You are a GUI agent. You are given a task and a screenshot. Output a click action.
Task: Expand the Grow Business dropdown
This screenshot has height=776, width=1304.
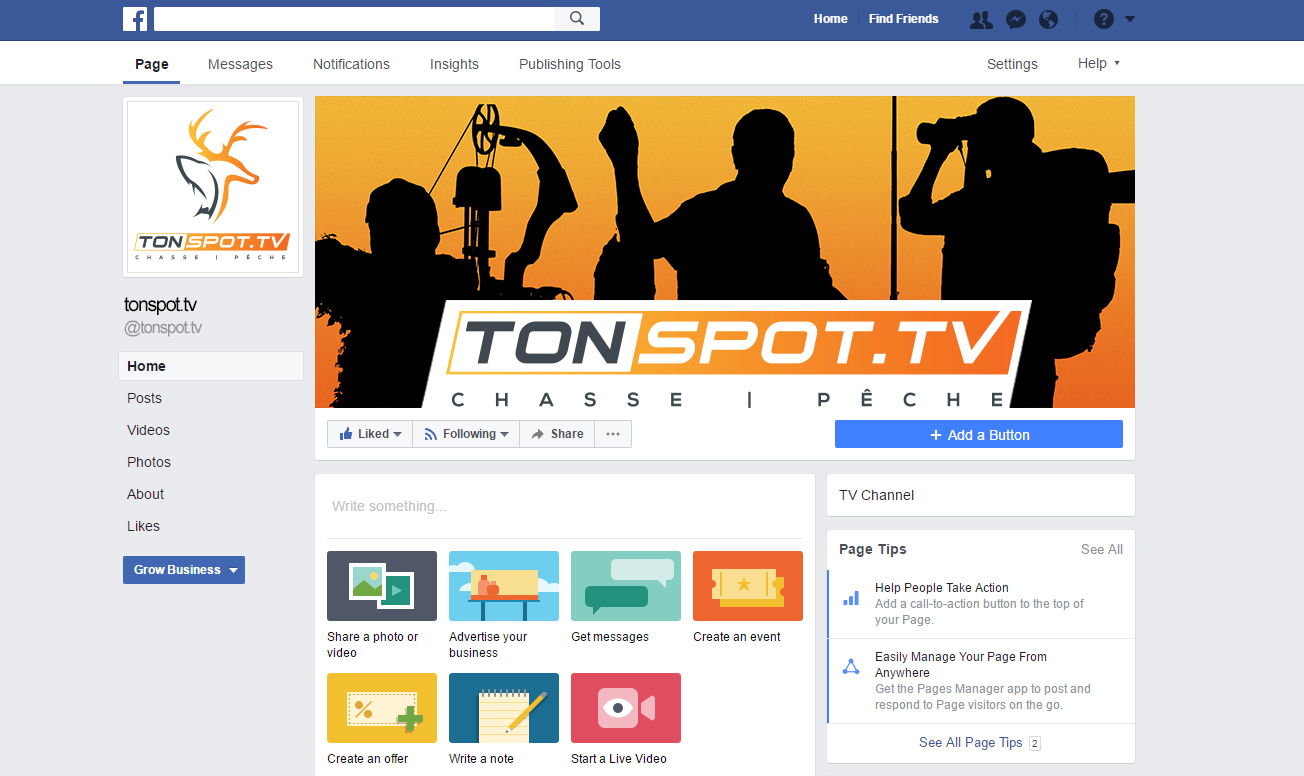(184, 570)
